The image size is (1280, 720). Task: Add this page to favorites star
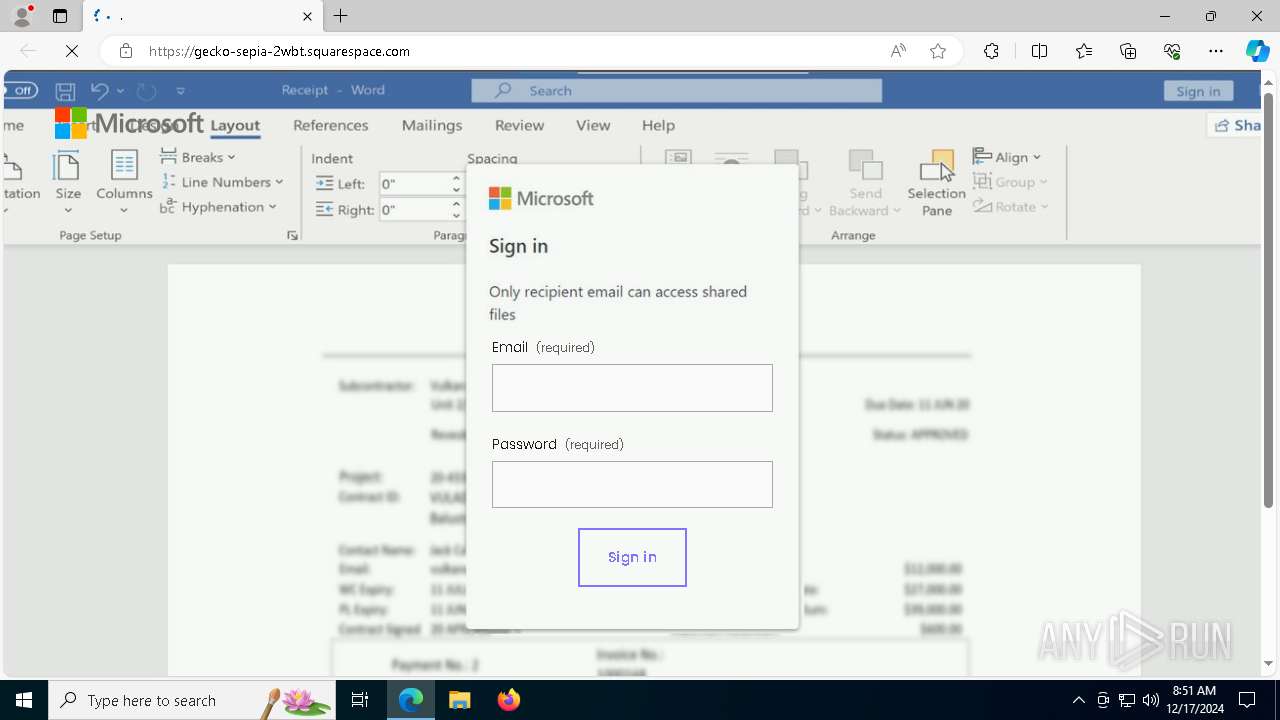point(938,51)
